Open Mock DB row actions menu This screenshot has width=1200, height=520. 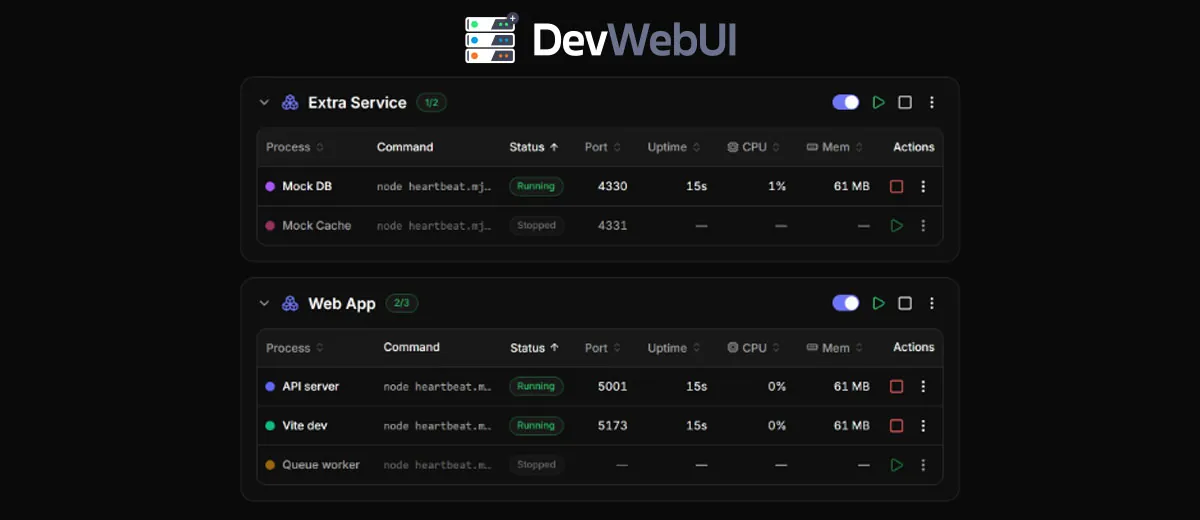tap(923, 186)
